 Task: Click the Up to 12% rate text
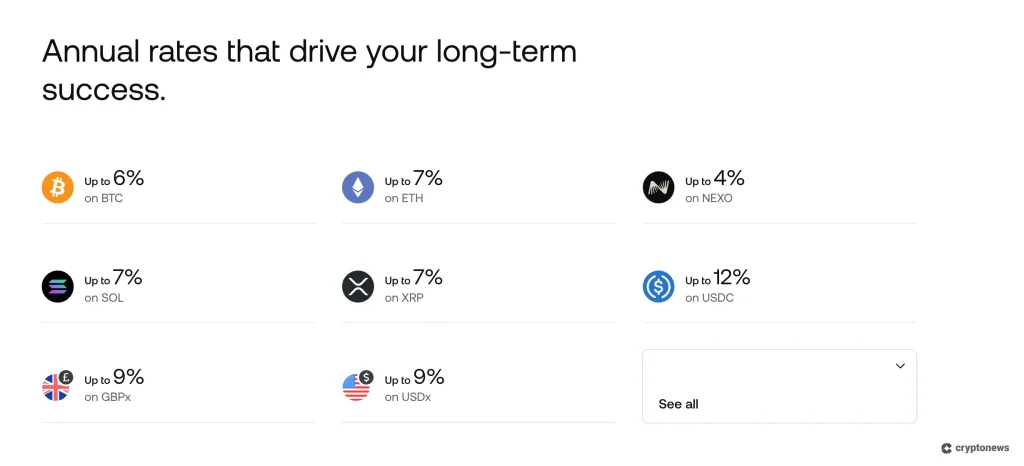click(x=717, y=278)
